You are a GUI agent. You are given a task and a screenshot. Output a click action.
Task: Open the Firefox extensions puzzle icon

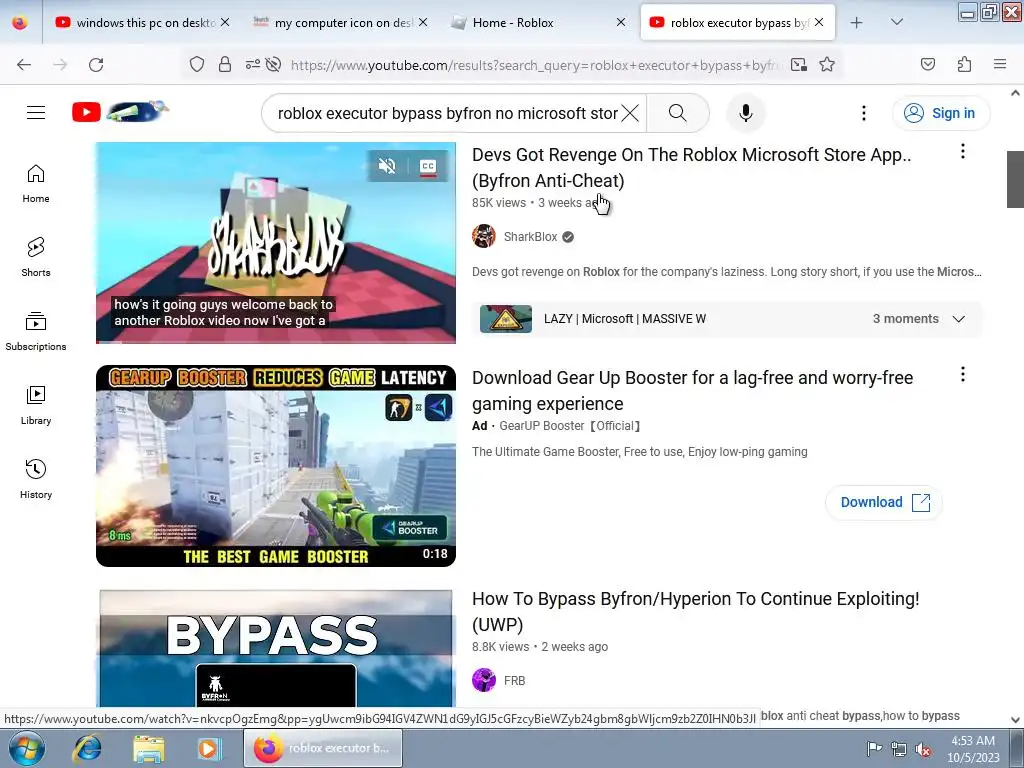tap(964, 64)
